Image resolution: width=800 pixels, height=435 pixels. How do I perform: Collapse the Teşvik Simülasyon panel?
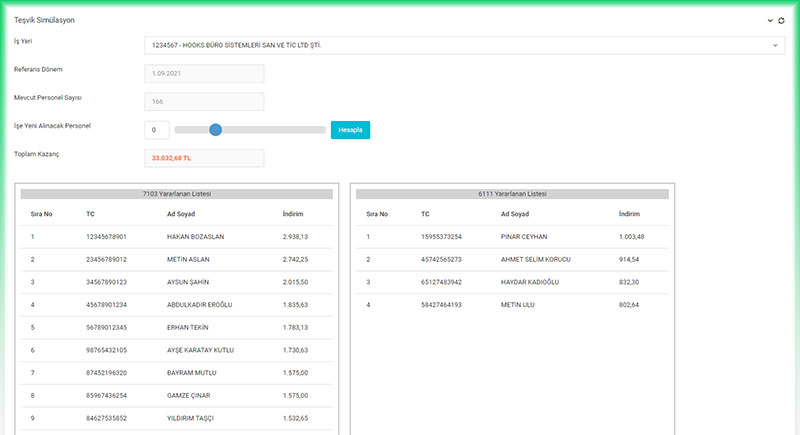(769, 20)
